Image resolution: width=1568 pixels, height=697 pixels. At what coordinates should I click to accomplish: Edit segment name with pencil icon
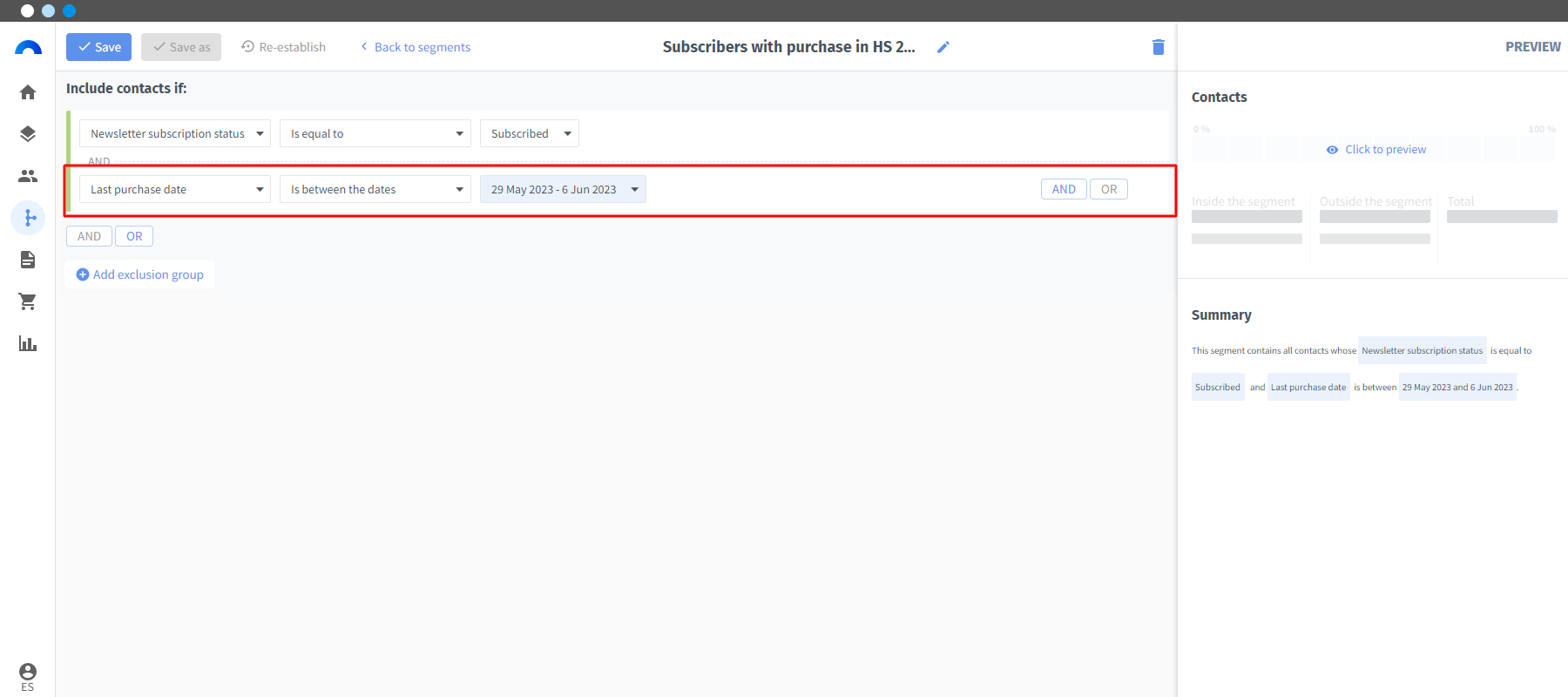943,47
